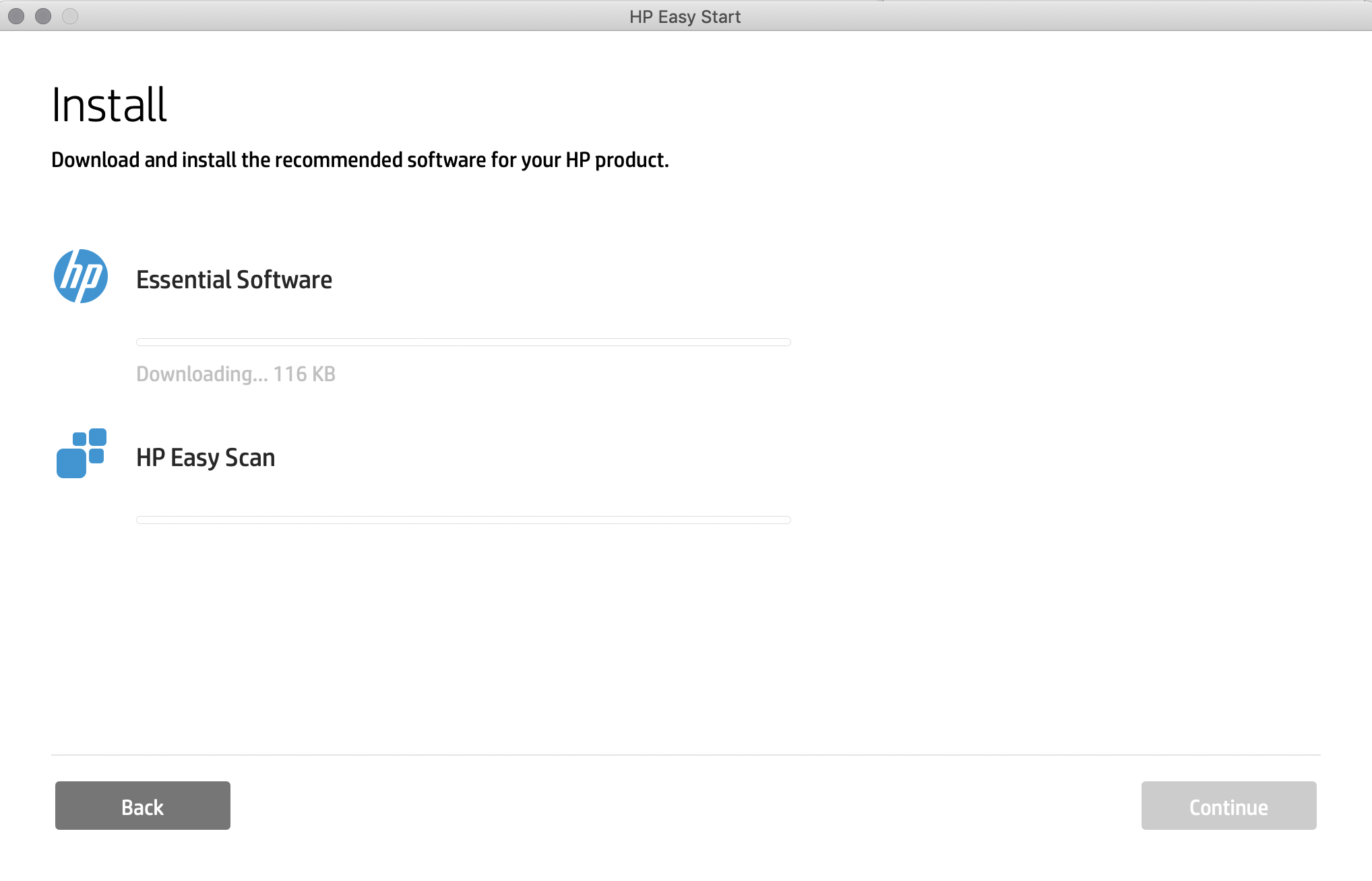Click the "Downloading..." status word

(201, 374)
